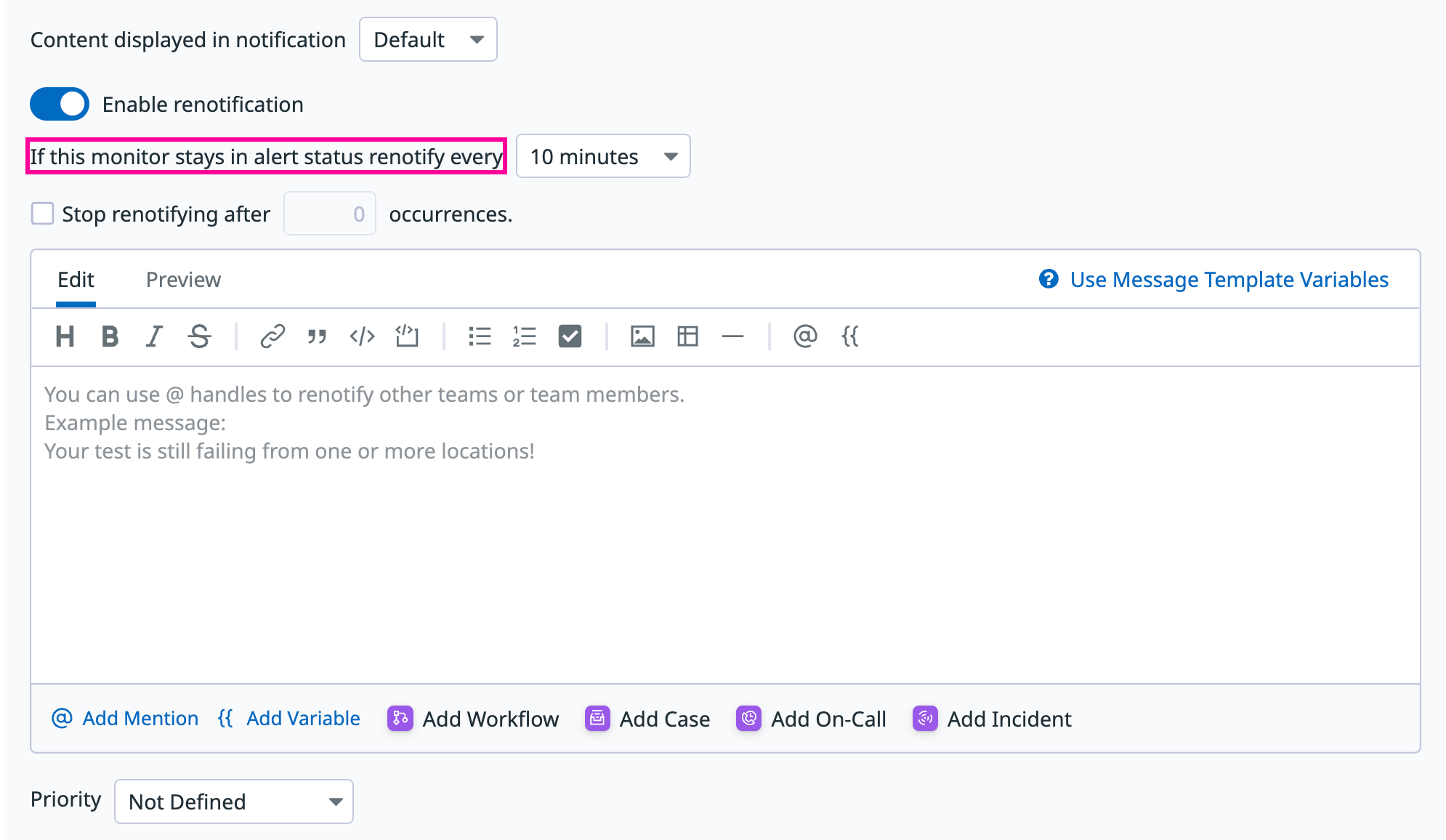Viewport: 1446px width, 840px height.
Task: Insert a task checklist item
Action: (570, 336)
